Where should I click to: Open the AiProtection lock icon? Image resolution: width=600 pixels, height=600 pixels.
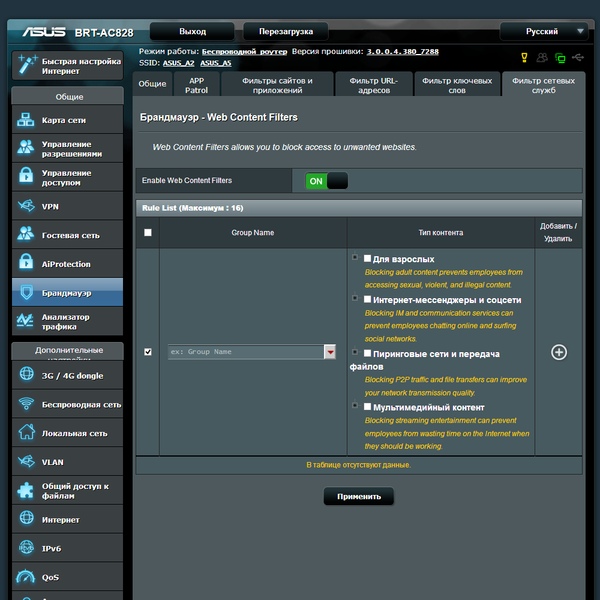pos(26,262)
